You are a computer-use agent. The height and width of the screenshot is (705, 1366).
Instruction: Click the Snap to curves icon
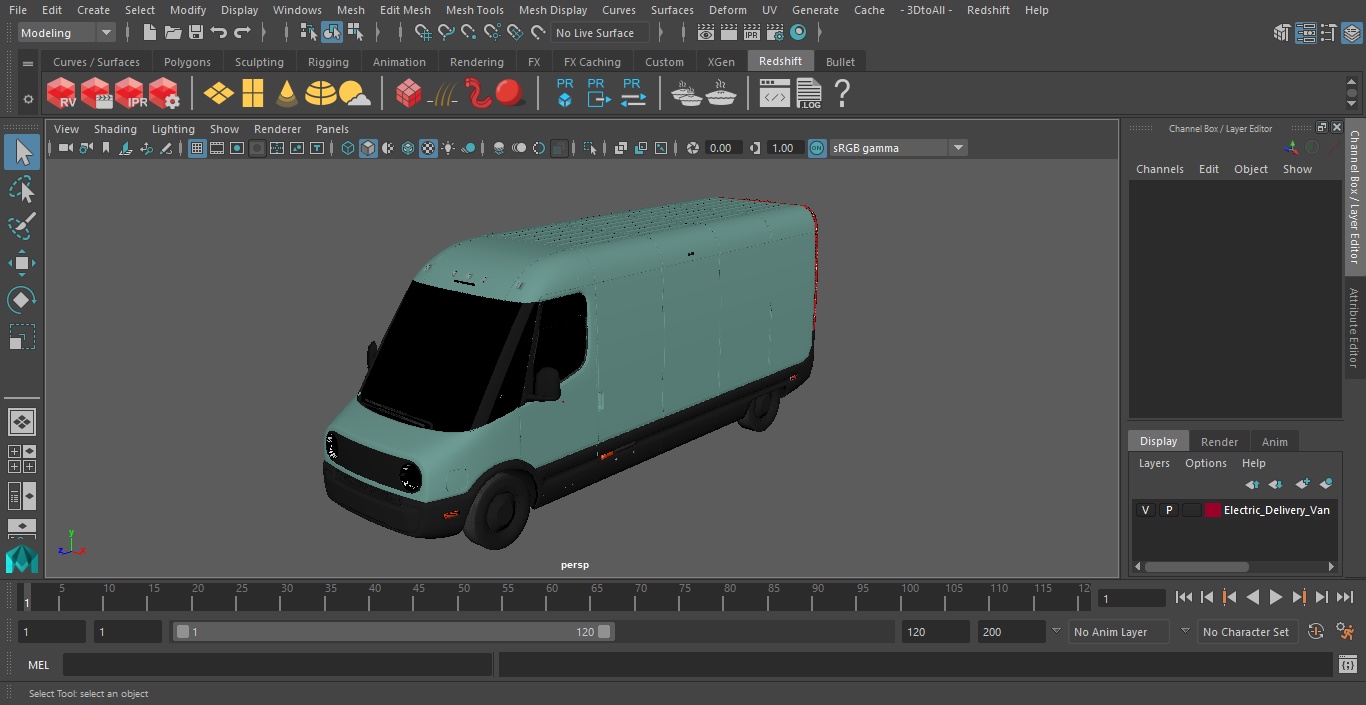pyautogui.click(x=446, y=33)
